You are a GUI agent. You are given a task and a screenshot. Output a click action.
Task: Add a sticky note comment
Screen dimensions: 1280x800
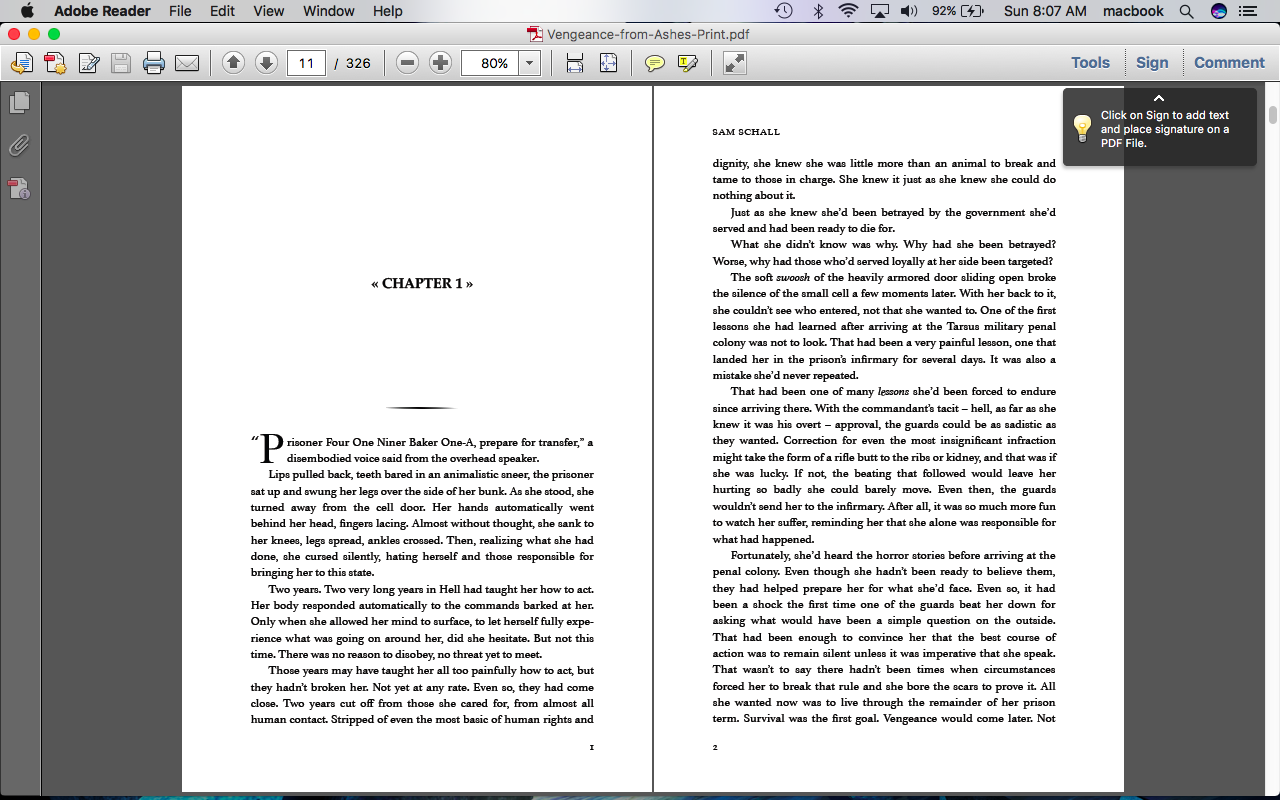pyautogui.click(x=654, y=63)
